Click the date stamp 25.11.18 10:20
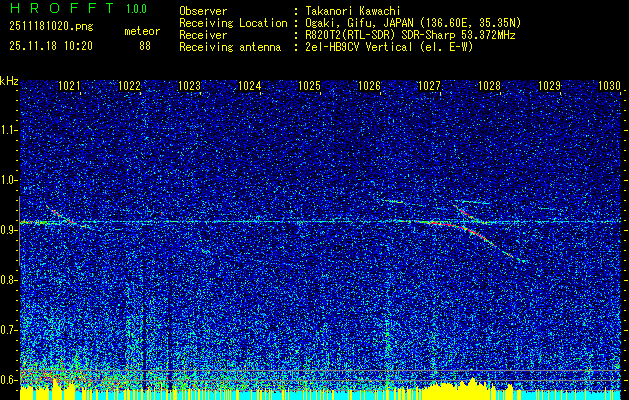This screenshot has width=629, height=400. (51, 46)
